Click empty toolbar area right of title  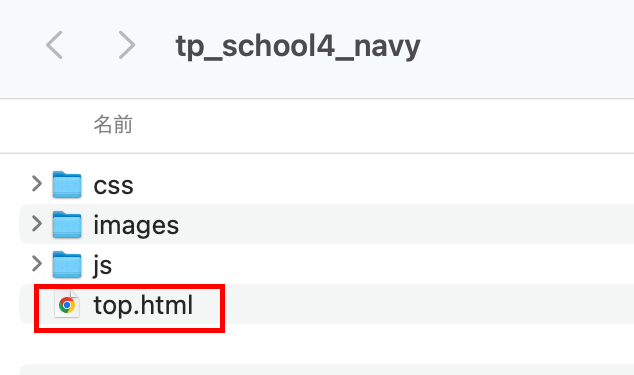[526, 45]
